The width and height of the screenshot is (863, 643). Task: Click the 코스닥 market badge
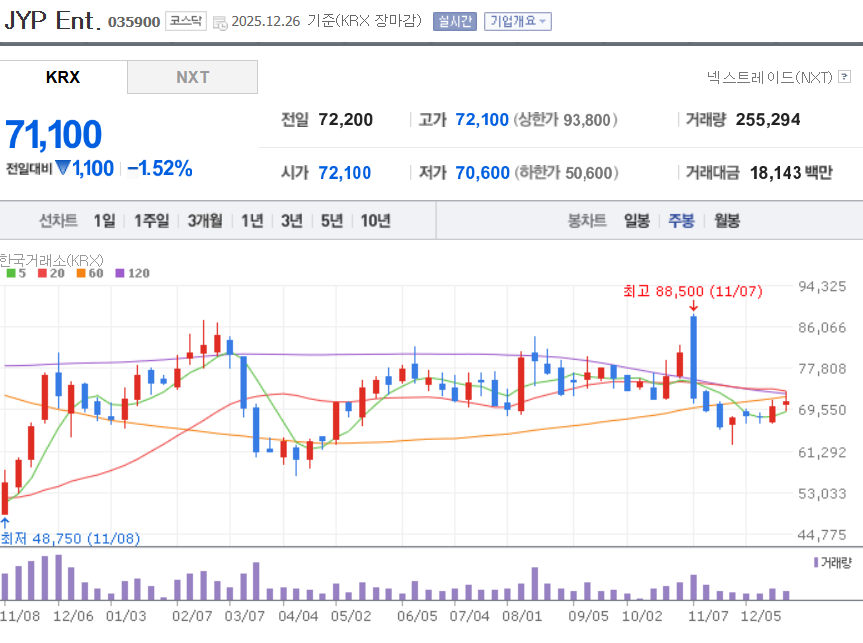coord(186,21)
